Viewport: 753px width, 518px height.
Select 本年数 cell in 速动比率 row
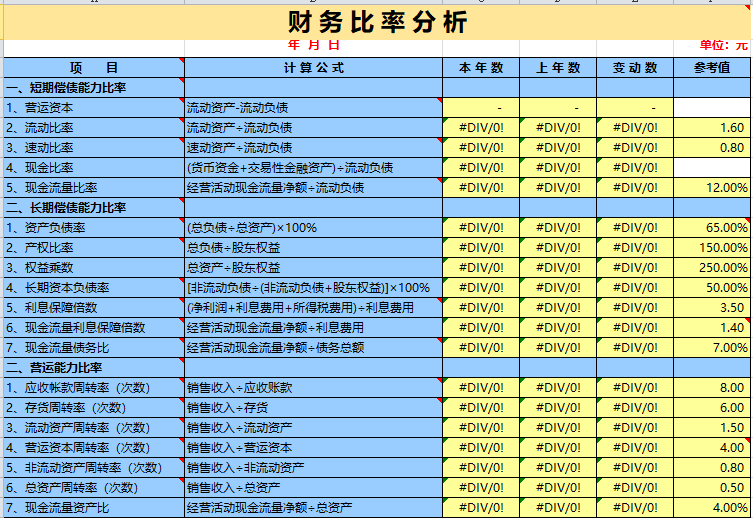click(x=481, y=148)
